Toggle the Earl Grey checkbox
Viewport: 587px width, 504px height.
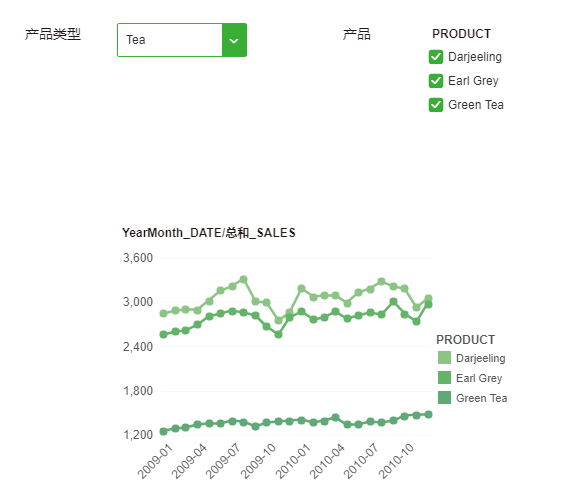click(436, 81)
